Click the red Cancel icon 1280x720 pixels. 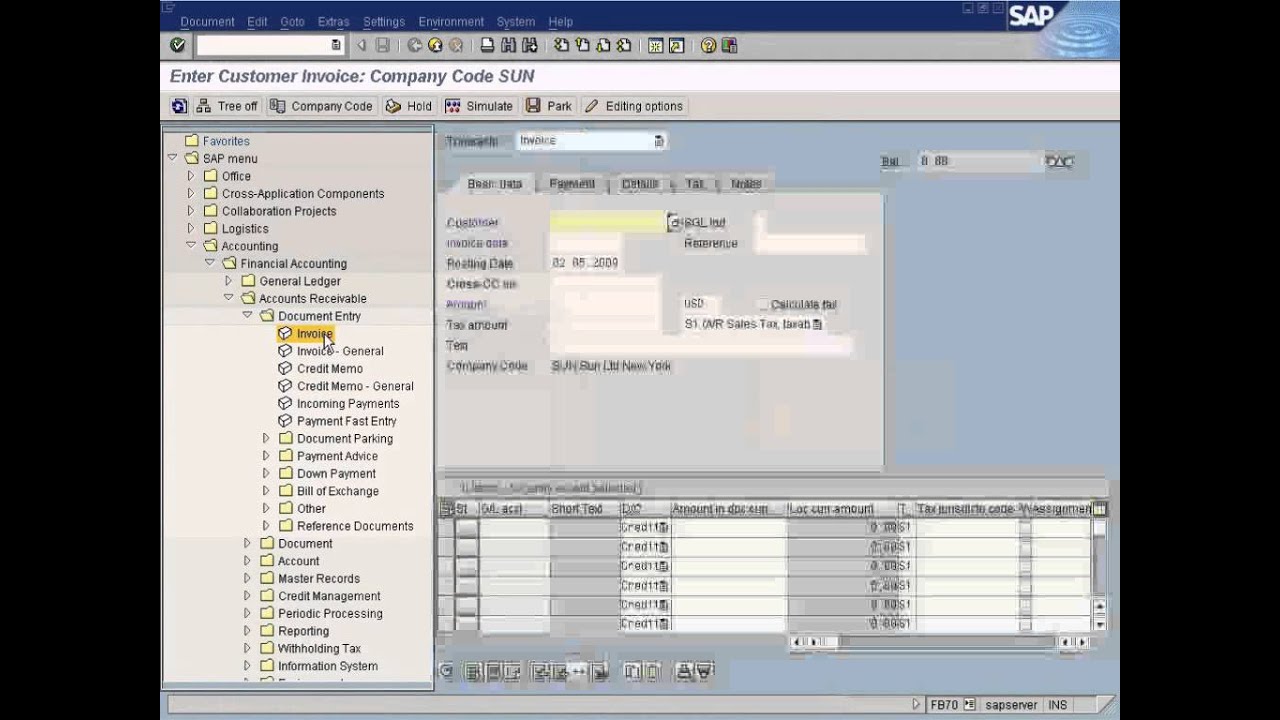pyautogui.click(x=455, y=45)
